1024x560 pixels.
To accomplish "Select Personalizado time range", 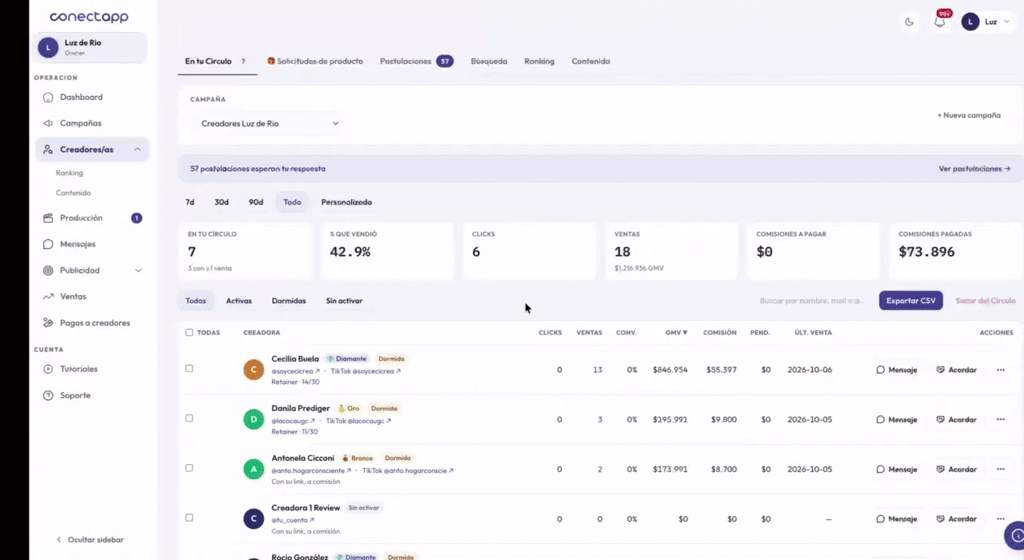I will (x=346, y=202).
